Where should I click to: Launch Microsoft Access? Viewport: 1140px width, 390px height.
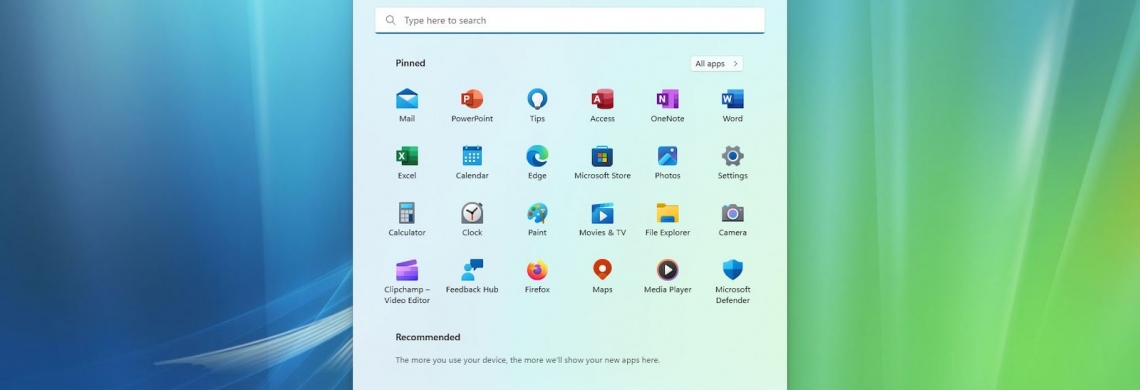pyautogui.click(x=602, y=106)
